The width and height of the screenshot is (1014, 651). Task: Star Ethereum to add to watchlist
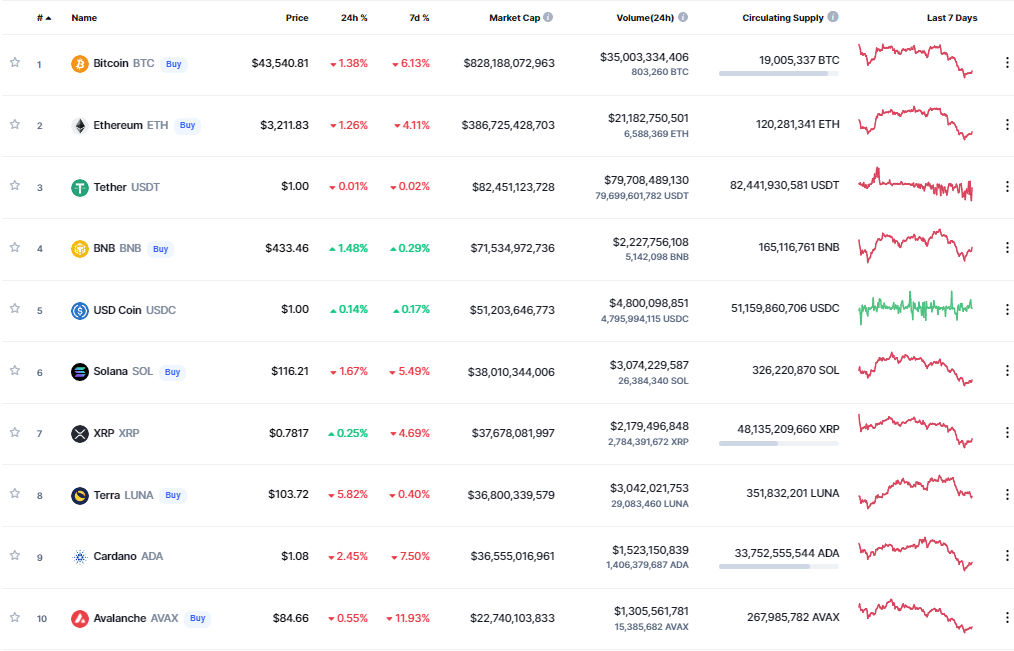[x=15, y=124]
